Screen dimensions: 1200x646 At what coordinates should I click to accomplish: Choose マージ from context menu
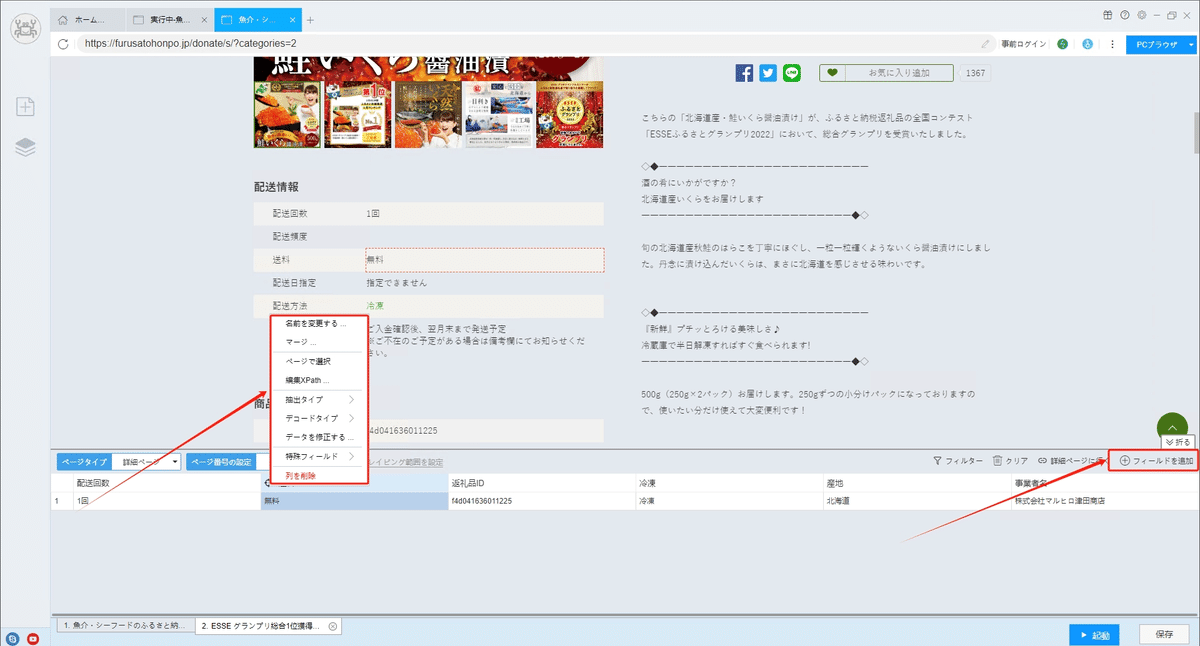(x=319, y=343)
